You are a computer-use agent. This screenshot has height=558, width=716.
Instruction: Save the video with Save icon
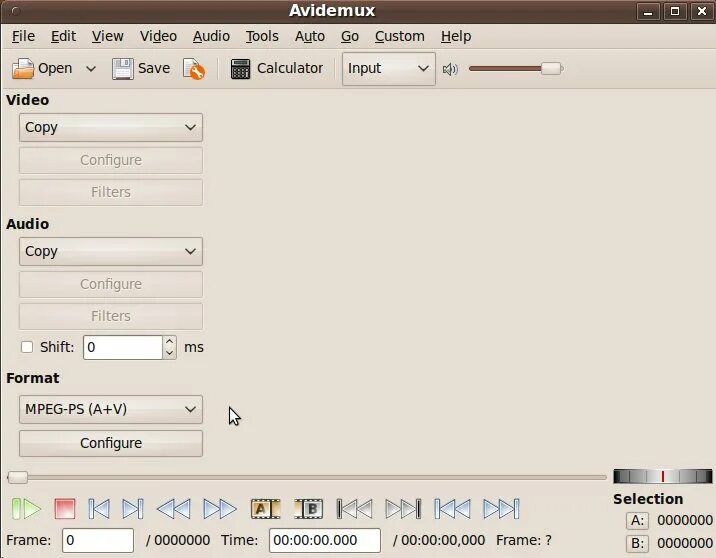click(141, 68)
